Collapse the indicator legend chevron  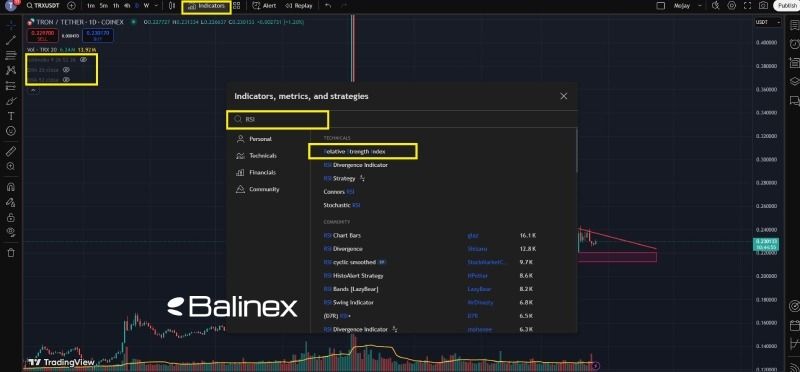[33, 90]
